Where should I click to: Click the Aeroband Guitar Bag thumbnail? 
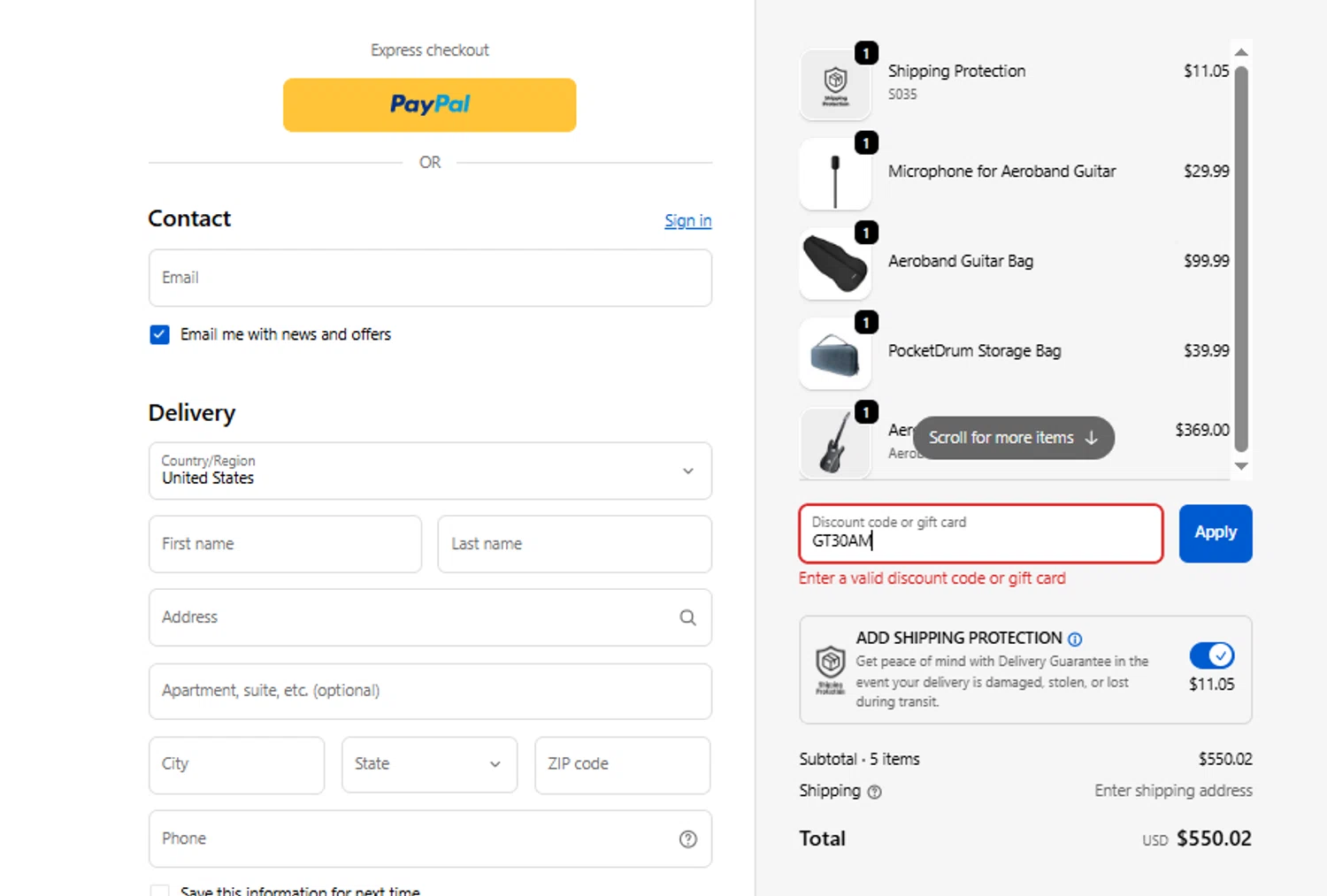click(835, 264)
